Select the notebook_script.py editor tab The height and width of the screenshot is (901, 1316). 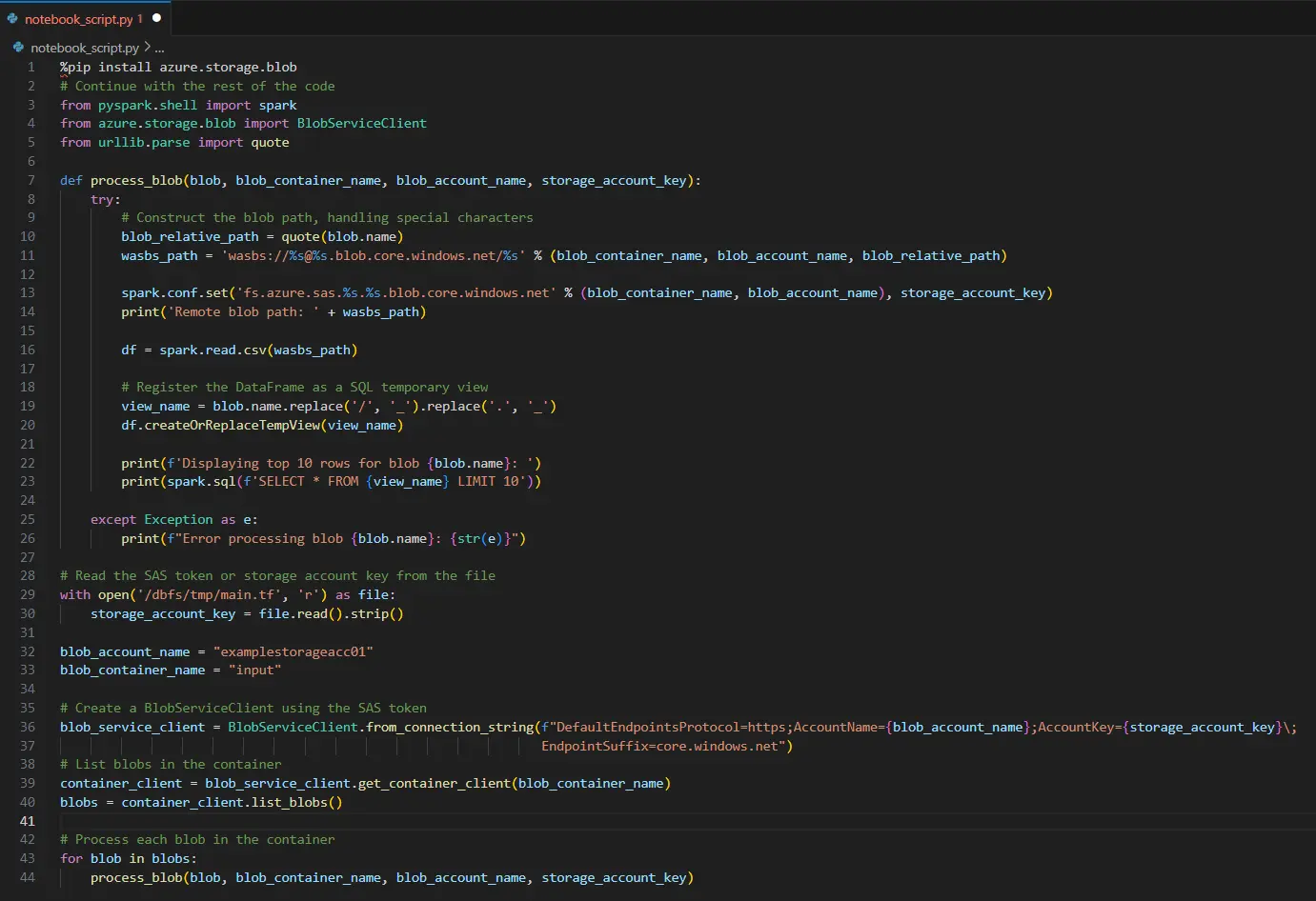pos(85,18)
